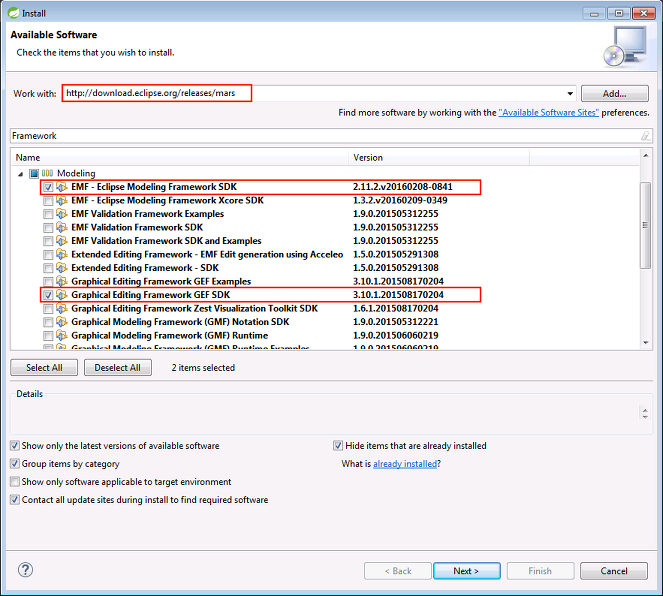The width and height of the screenshot is (663, 596).
Task: Click the icon beside GEF Examples entry
Action: (x=62, y=282)
